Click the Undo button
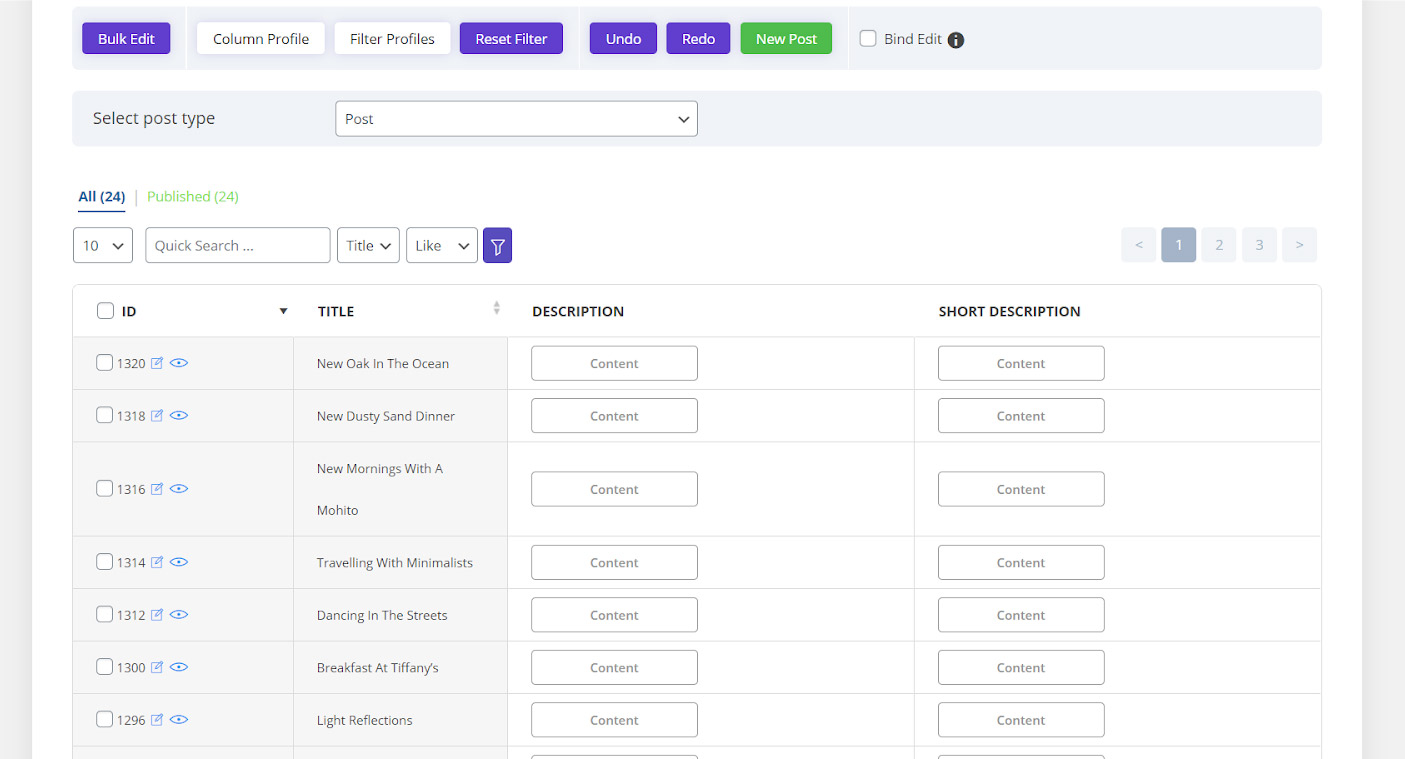Image resolution: width=1405 pixels, height=759 pixels. click(623, 38)
